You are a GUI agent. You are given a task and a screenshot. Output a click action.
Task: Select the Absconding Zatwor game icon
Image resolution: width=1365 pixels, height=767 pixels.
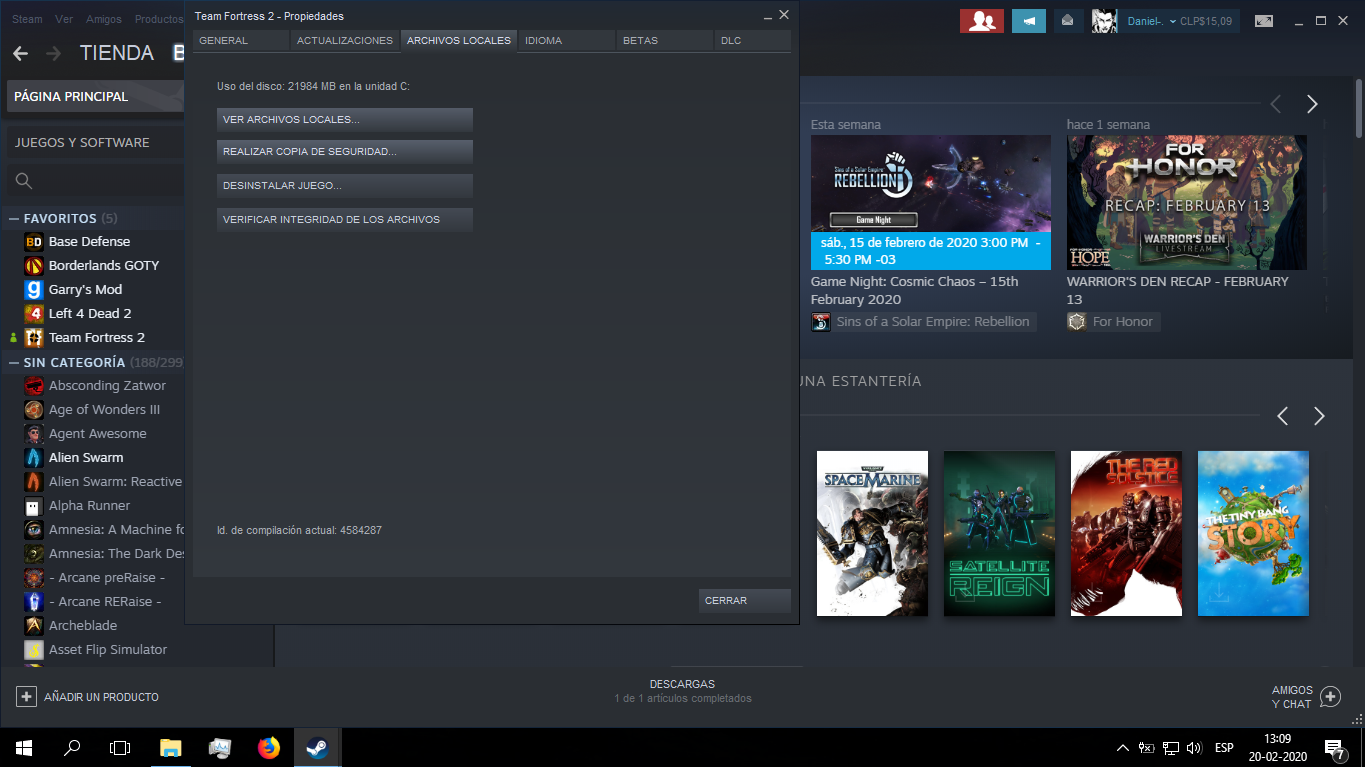(x=34, y=385)
